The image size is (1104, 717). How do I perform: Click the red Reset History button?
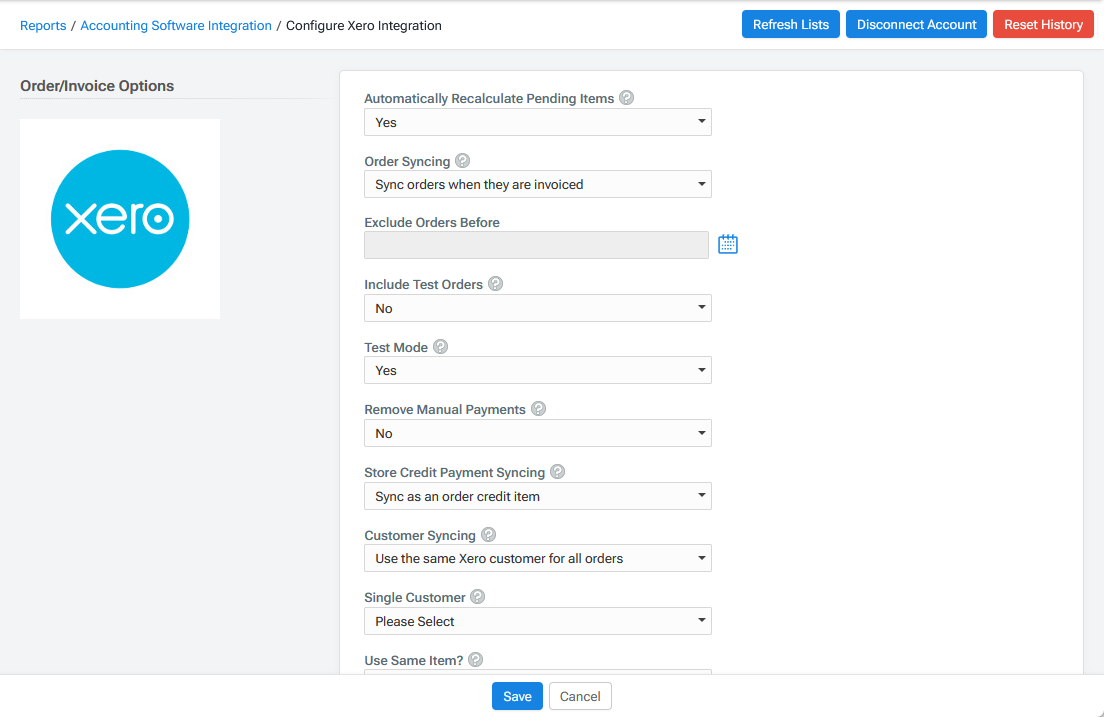pyautogui.click(x=1043, y=25)
